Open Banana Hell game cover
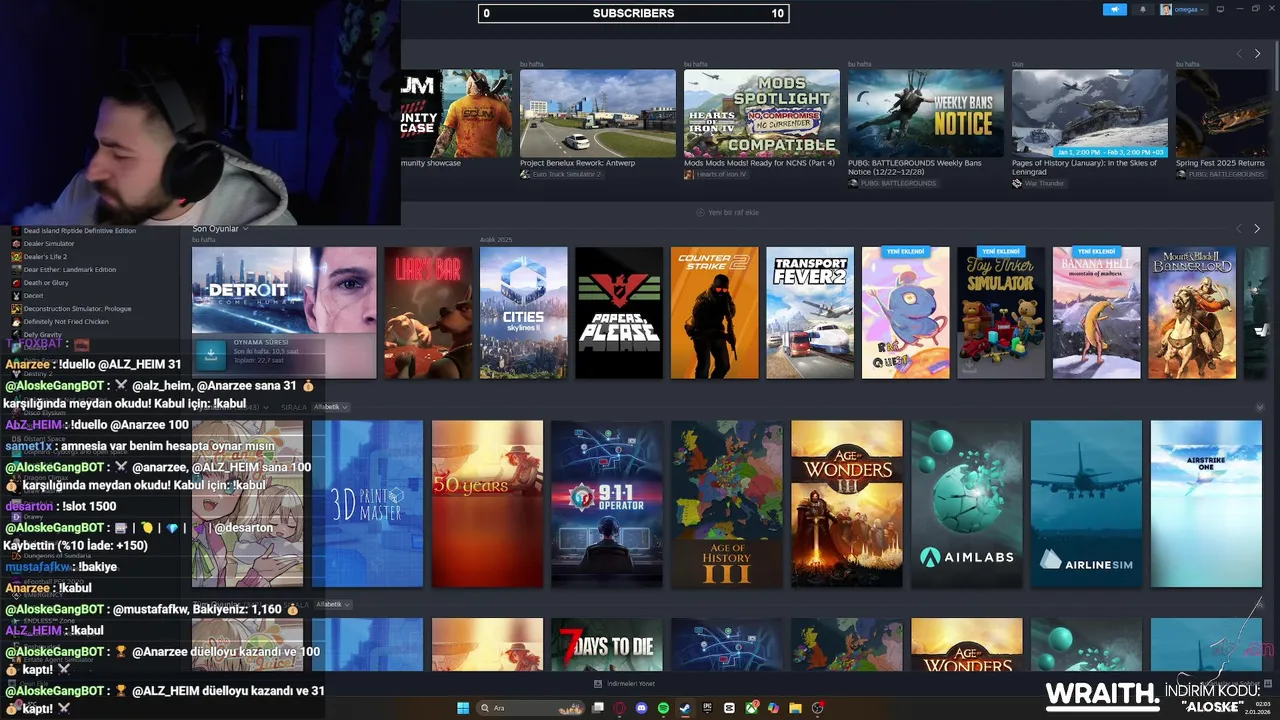The width and height of the screenshot is (1280, 720). point(1097,313)
